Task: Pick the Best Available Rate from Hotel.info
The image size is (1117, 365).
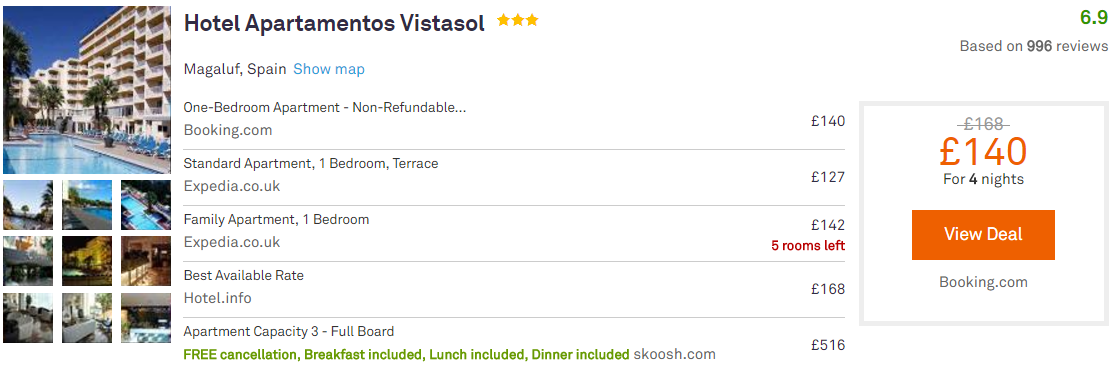Action: [x=514, y=289]
